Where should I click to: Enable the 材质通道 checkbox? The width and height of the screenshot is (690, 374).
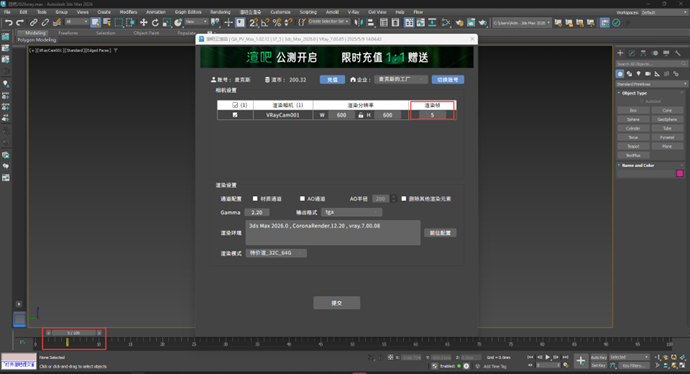(255, 198)
